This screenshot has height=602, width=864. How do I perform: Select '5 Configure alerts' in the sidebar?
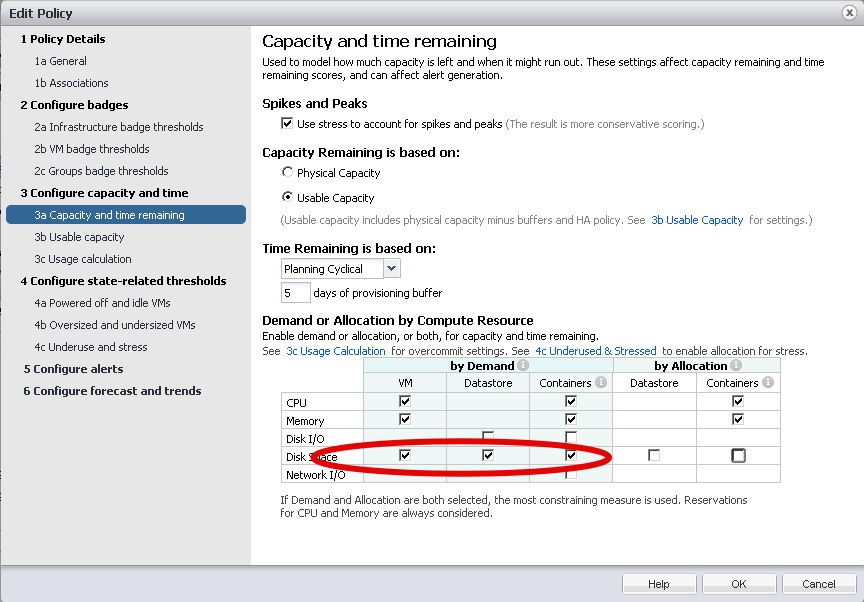point(73,369)
